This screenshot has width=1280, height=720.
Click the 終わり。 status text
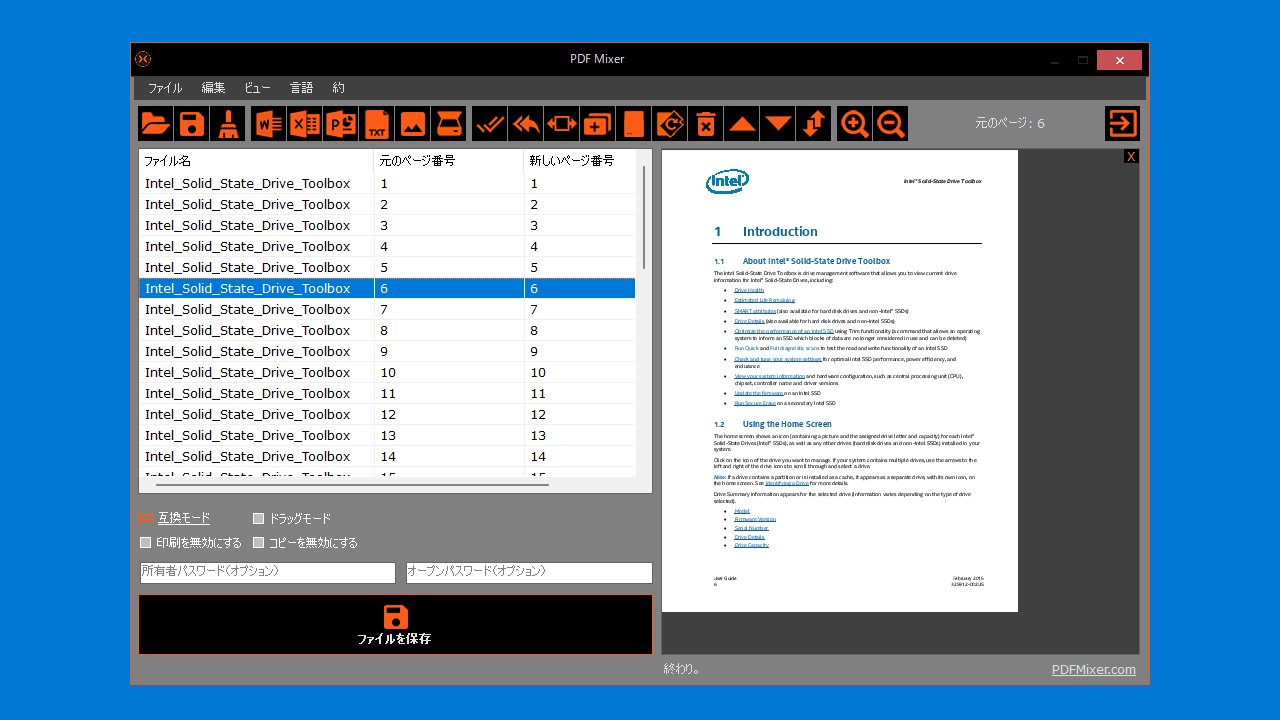tap(682, 669)
